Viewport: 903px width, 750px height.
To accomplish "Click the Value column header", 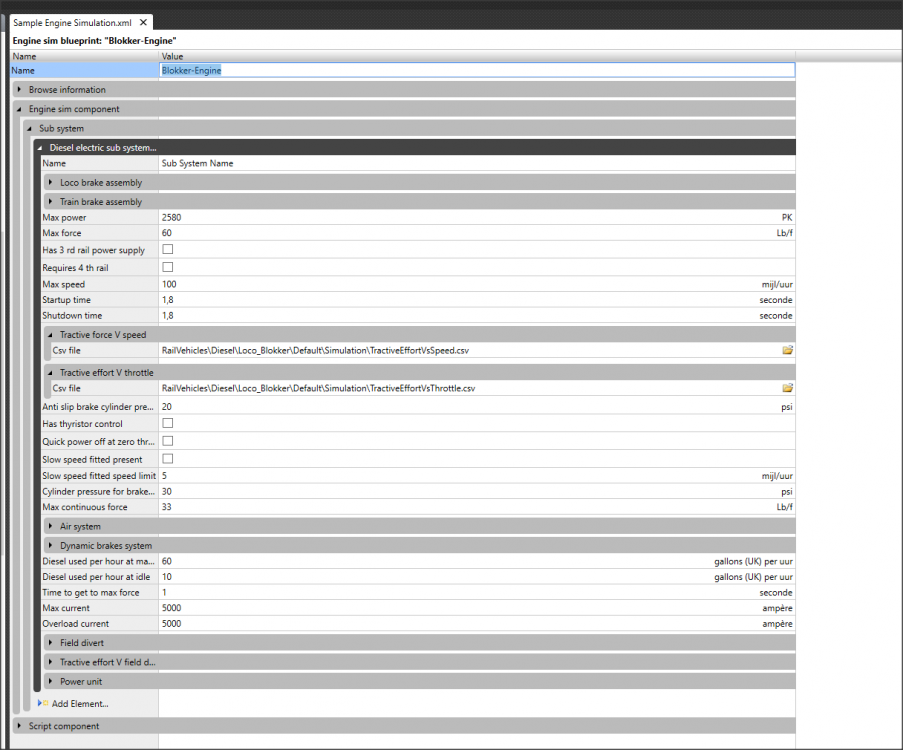I will point(172,57).
